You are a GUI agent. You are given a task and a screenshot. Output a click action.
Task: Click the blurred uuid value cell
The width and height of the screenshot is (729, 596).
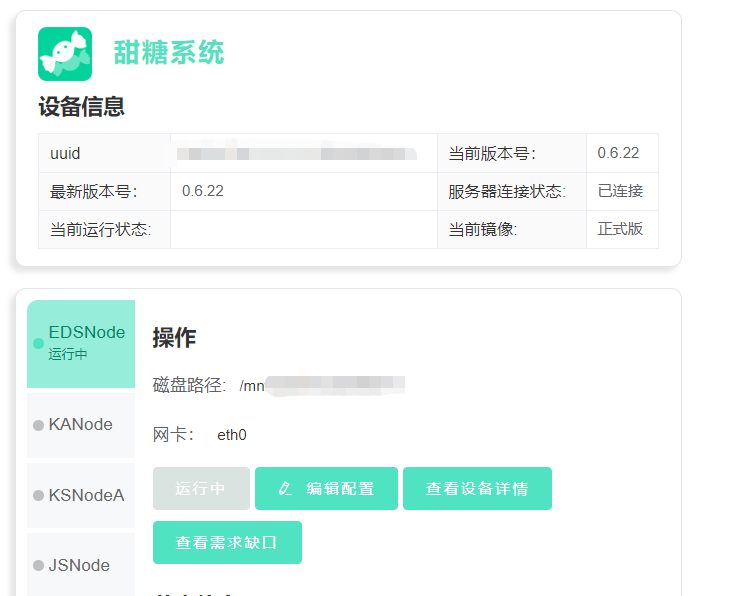pos(296,154)
